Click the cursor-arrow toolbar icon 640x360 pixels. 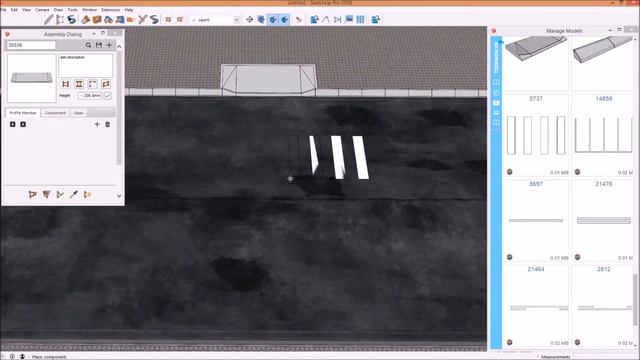299,20
